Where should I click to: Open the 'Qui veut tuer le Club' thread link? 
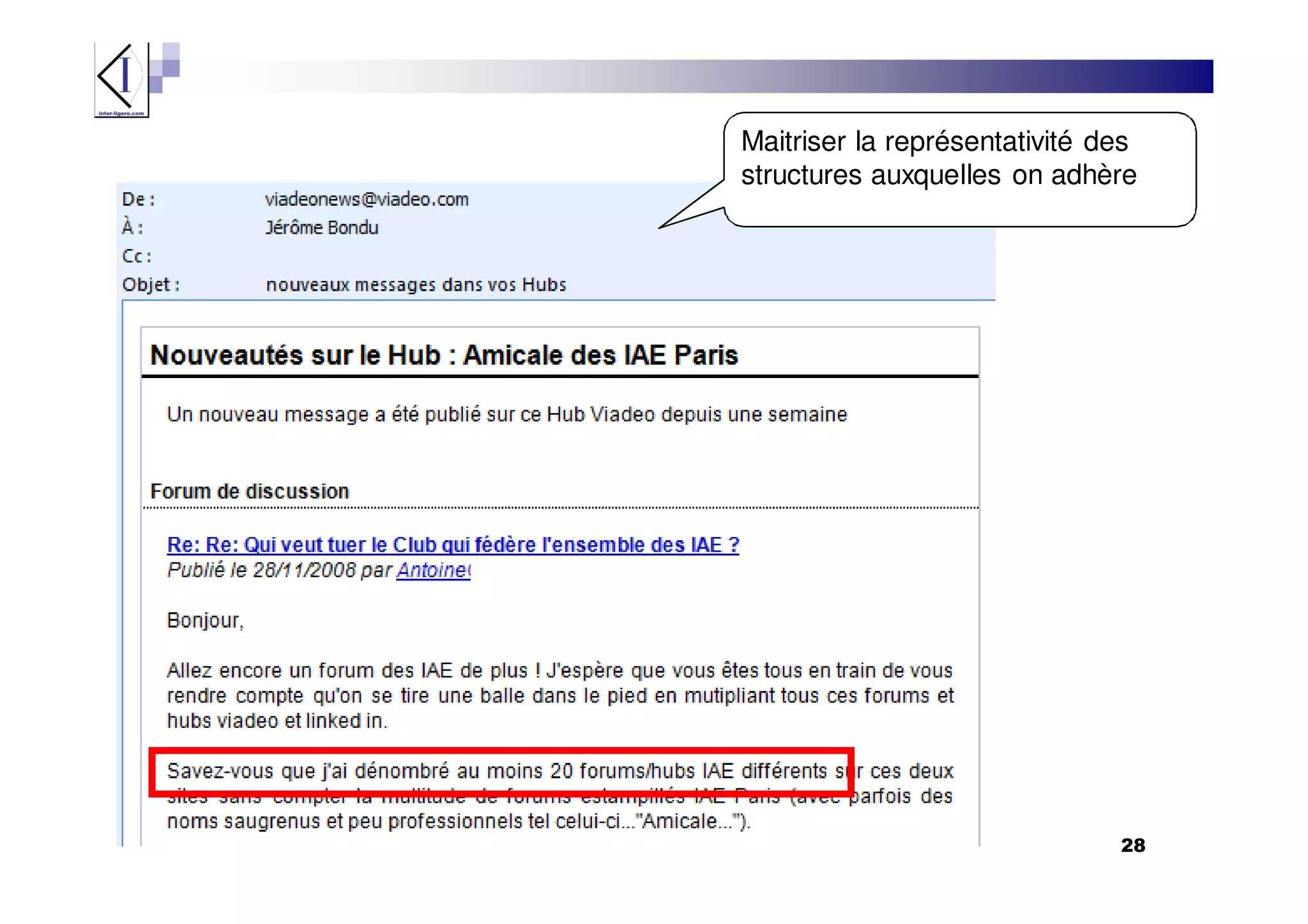(x=452, y=545)
